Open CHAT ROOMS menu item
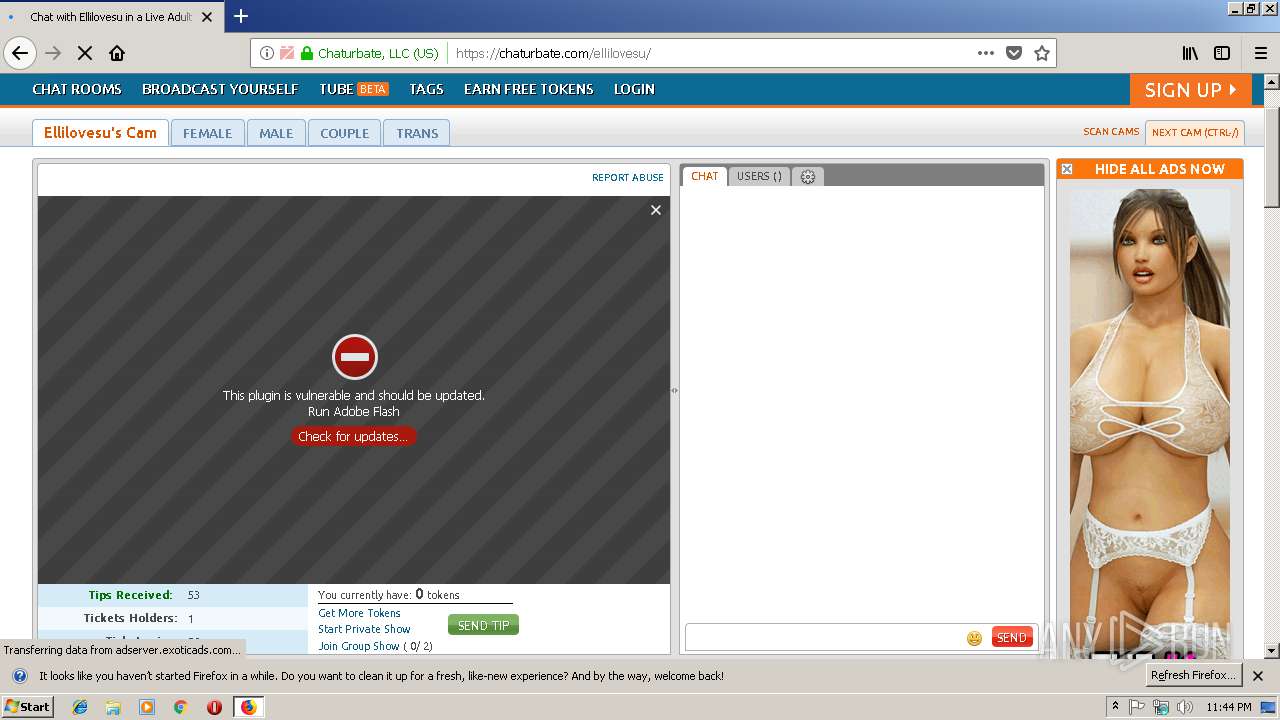The image size is (1280, 720). [77, 89]
